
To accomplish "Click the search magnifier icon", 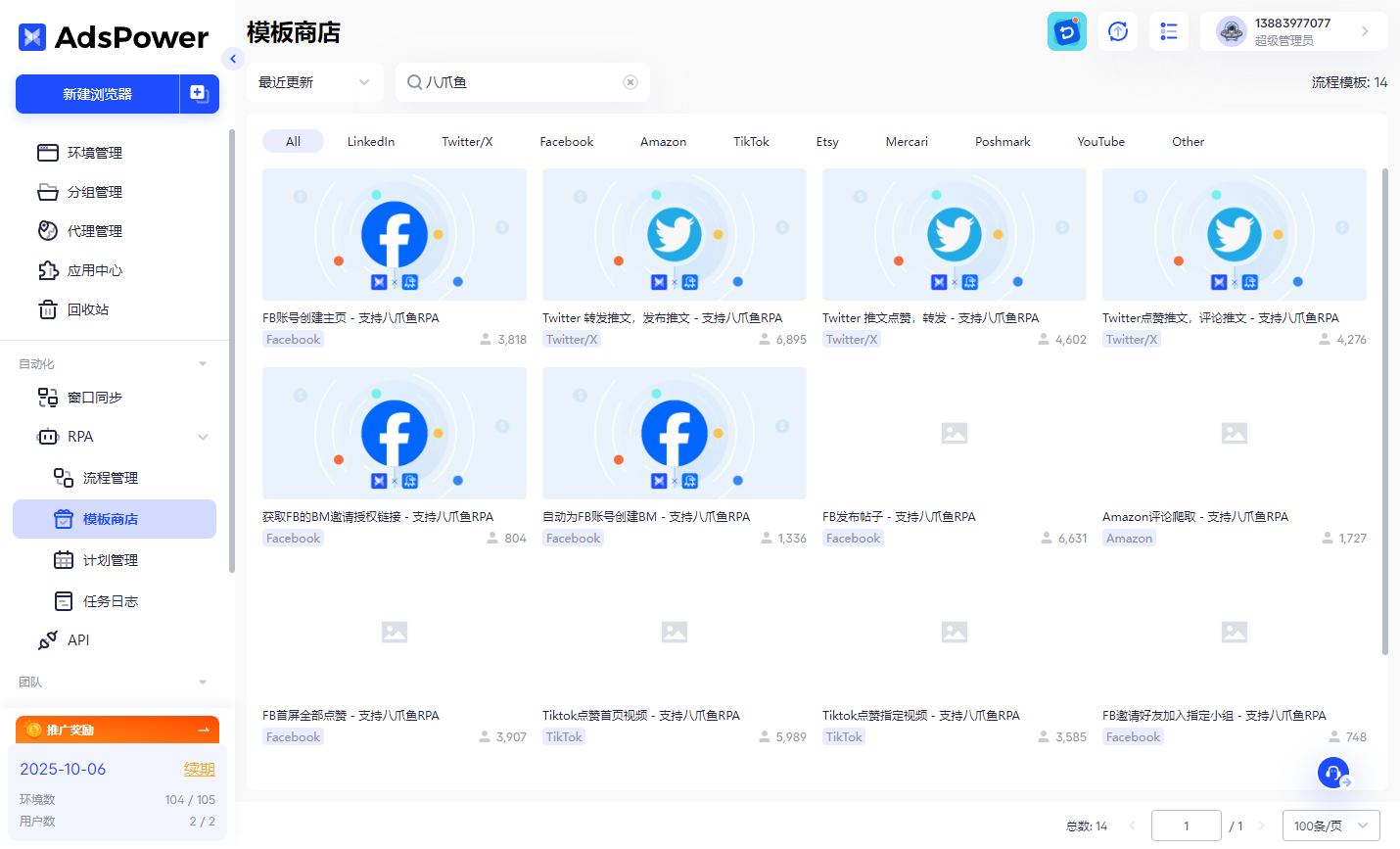I will (415, 82).
